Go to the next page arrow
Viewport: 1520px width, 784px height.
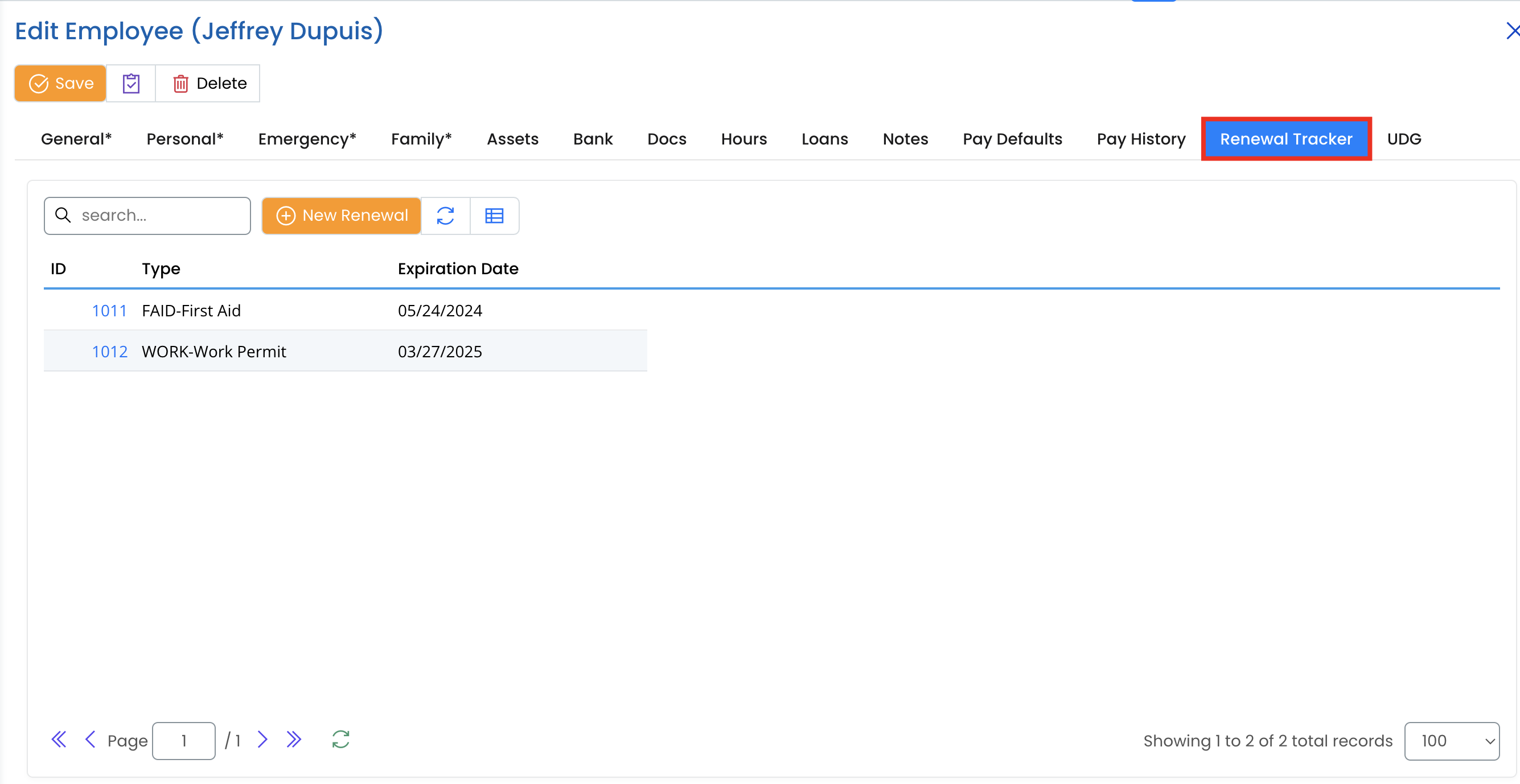pos(262,740)
